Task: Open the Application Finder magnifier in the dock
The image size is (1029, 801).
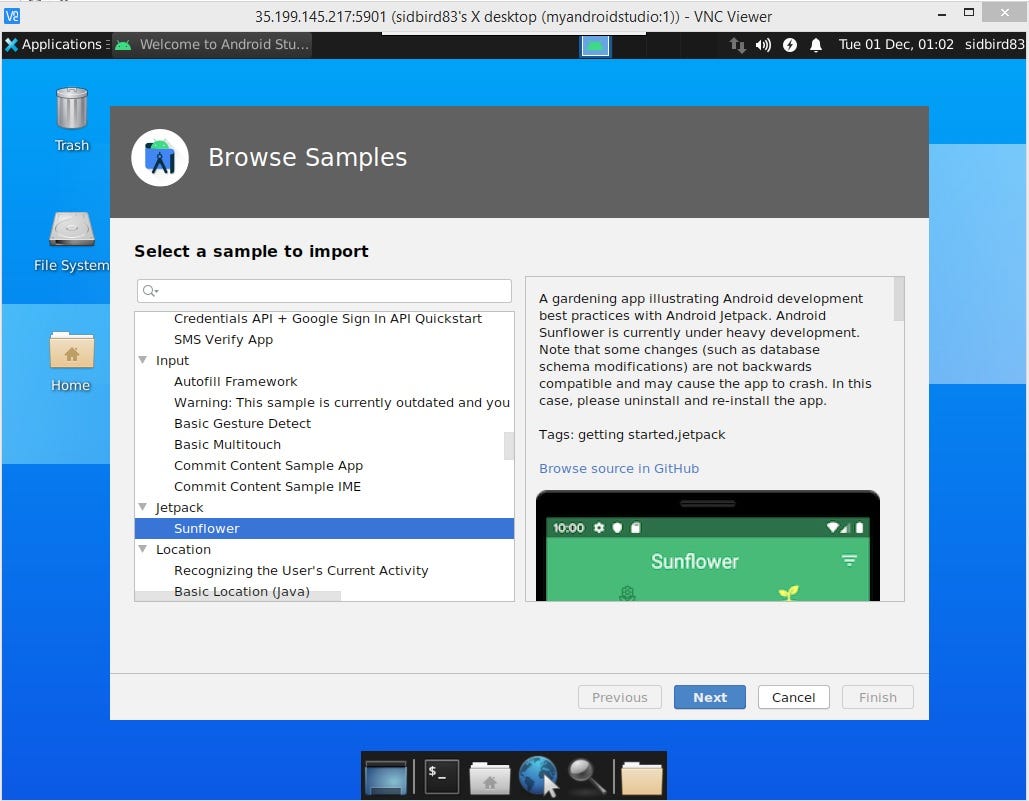Action: pos(586,776)
